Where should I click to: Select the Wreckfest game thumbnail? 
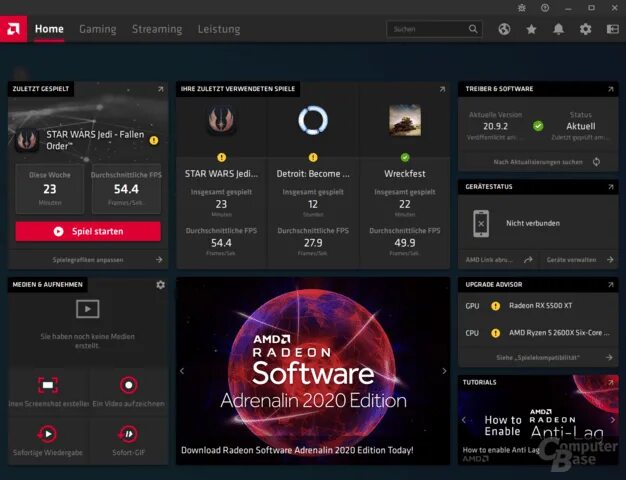(405, 120)
